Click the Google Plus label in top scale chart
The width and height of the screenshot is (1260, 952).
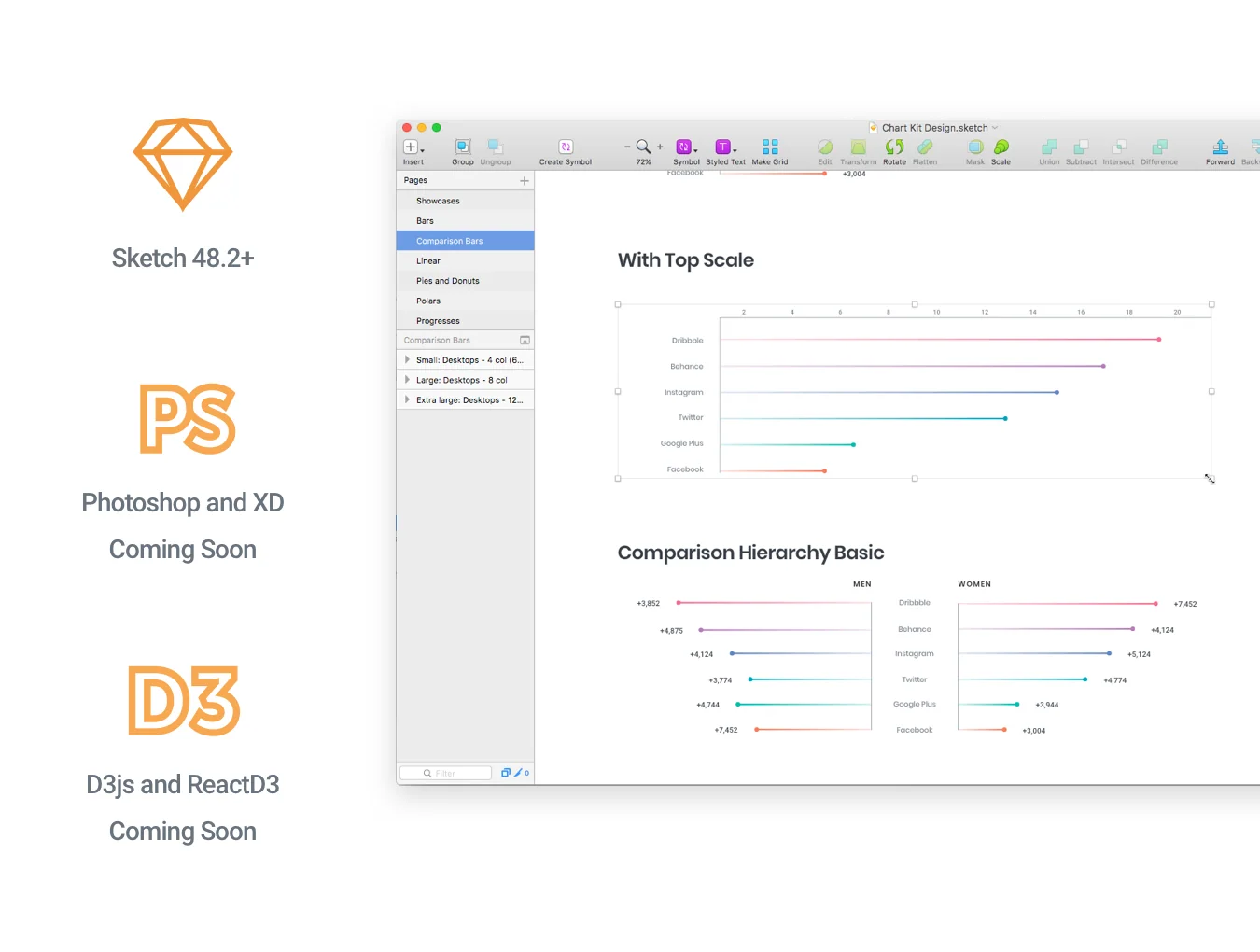pos(682,444)
